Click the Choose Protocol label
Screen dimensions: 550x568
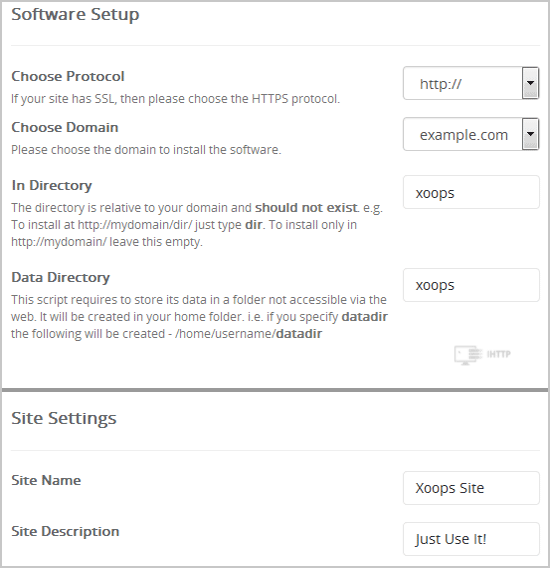(x=68, y=76)
